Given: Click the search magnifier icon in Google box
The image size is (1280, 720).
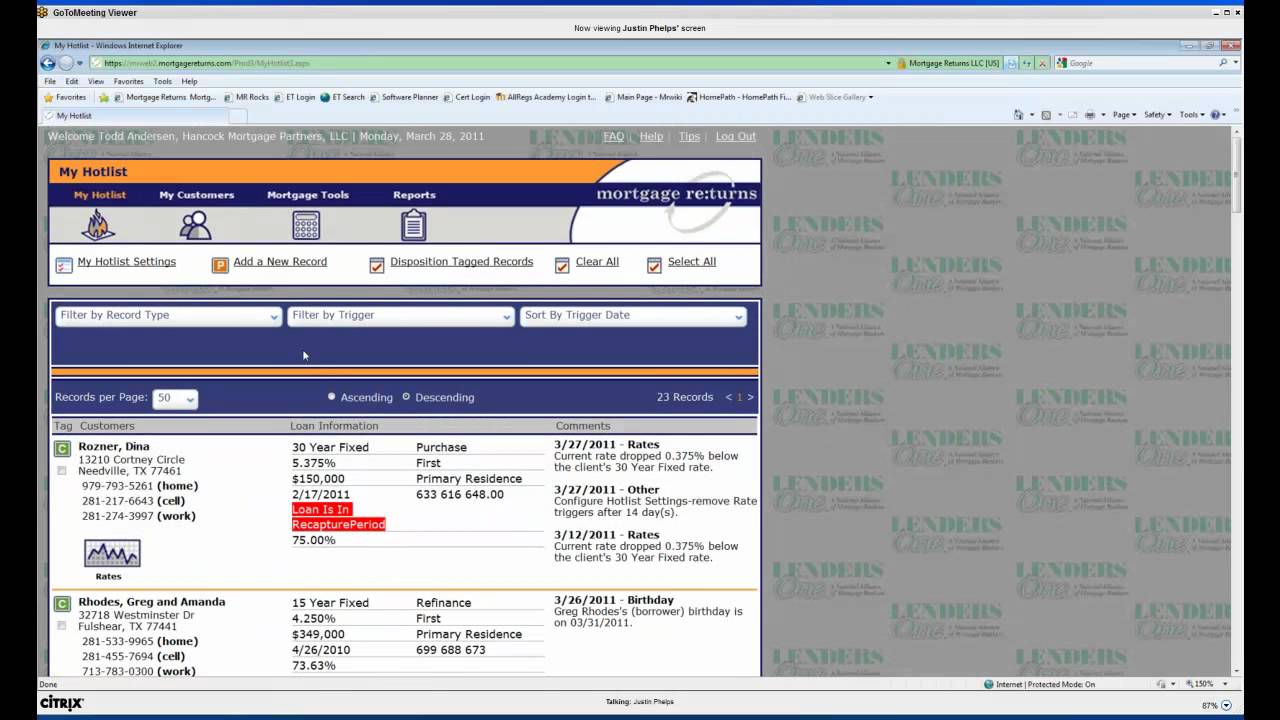Looking at the screenshot, I should coord(1222,63).
